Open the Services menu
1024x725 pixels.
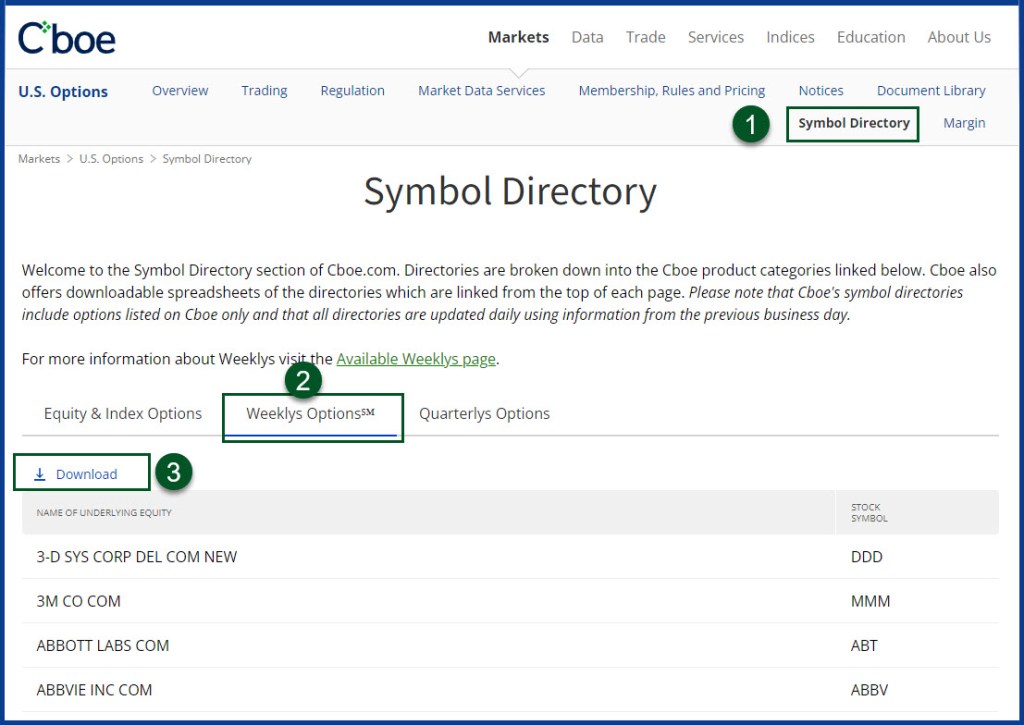tap(715, 37)
